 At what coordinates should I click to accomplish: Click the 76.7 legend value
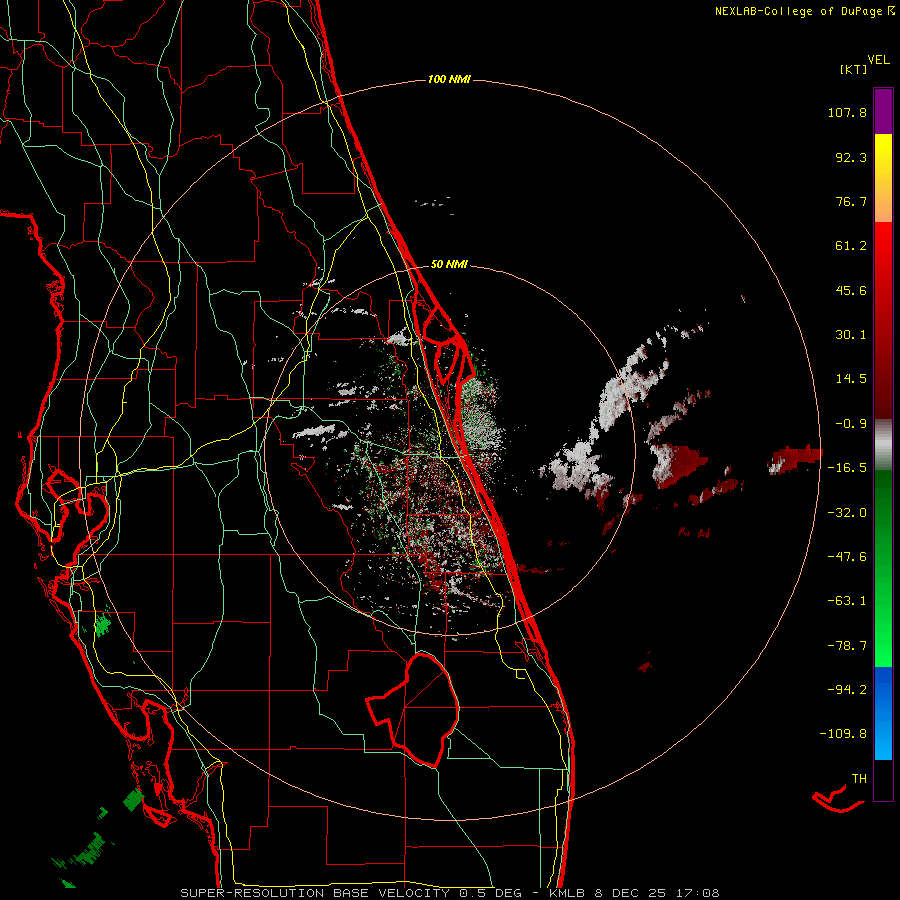click(851, 201)
